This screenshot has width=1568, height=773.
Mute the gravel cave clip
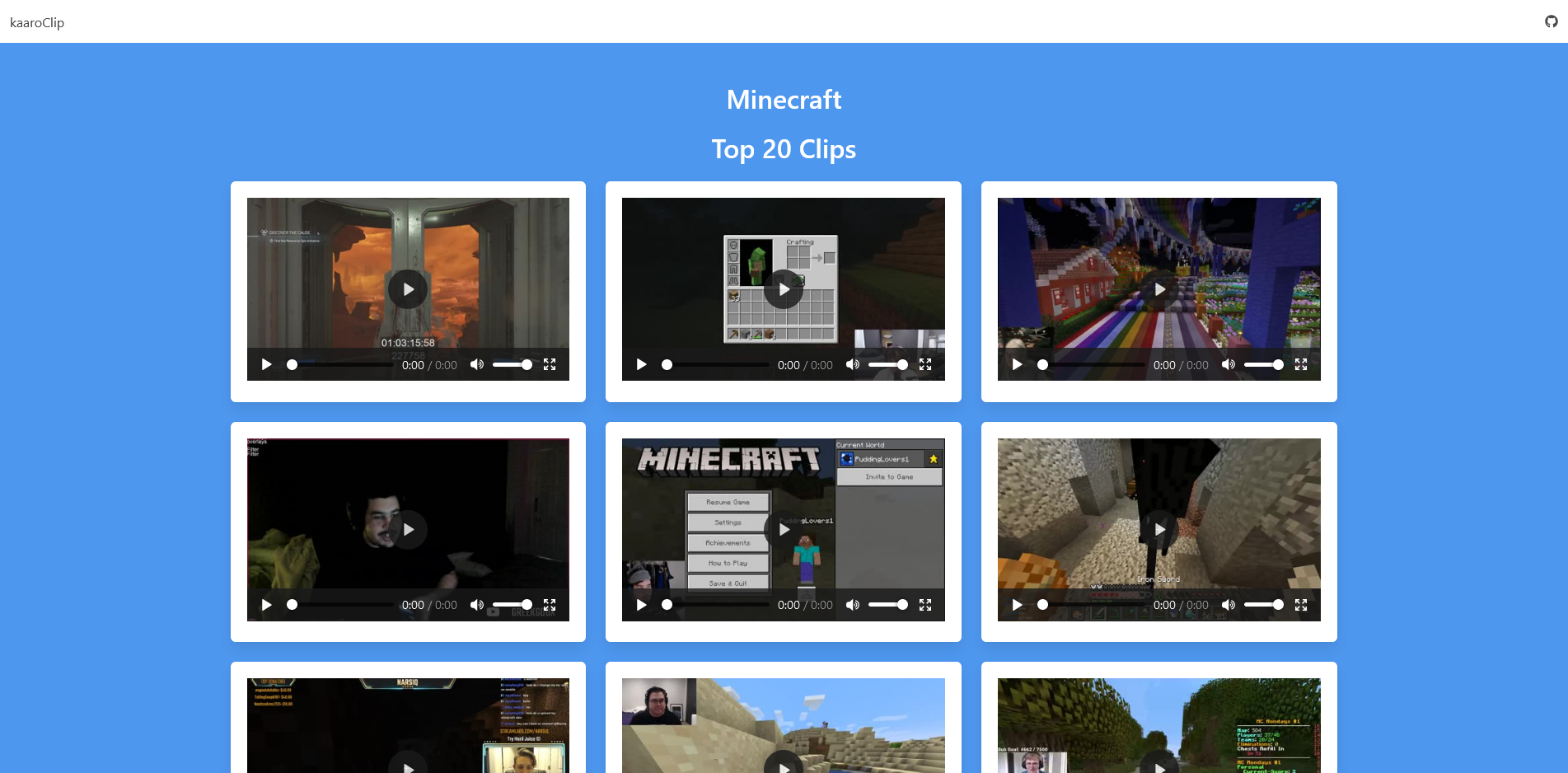(x=1229, y=605)
